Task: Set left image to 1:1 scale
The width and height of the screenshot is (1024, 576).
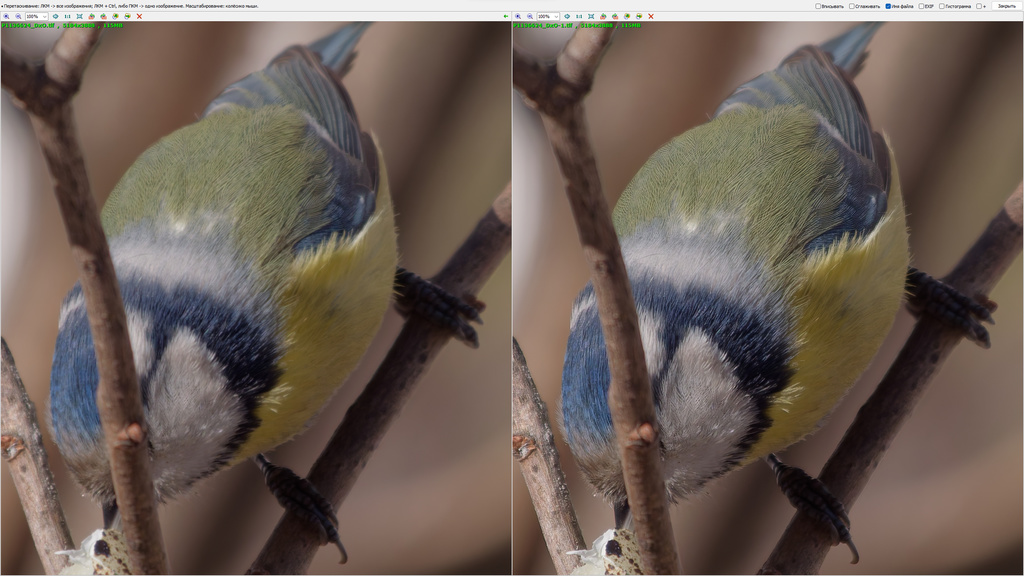Action: click(67, 16)
